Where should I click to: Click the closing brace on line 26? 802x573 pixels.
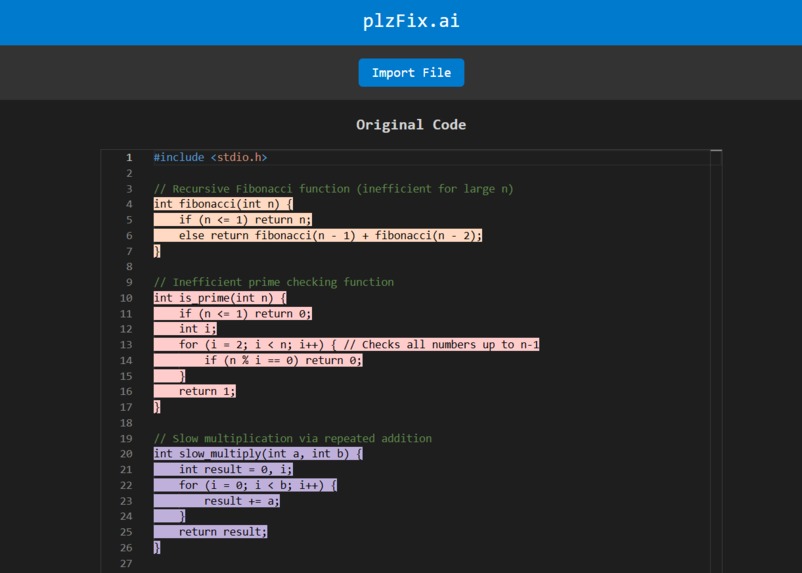157,547
